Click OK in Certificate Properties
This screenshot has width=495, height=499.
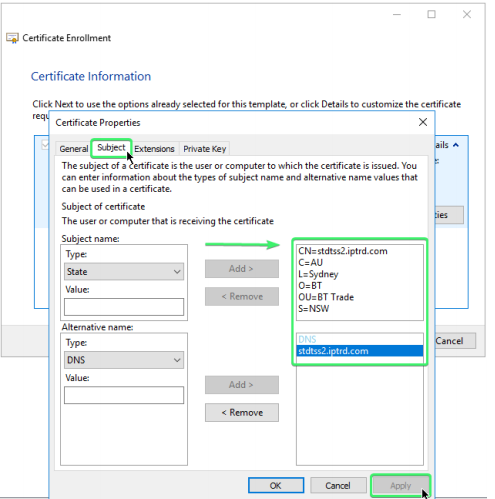click(276, 486)
